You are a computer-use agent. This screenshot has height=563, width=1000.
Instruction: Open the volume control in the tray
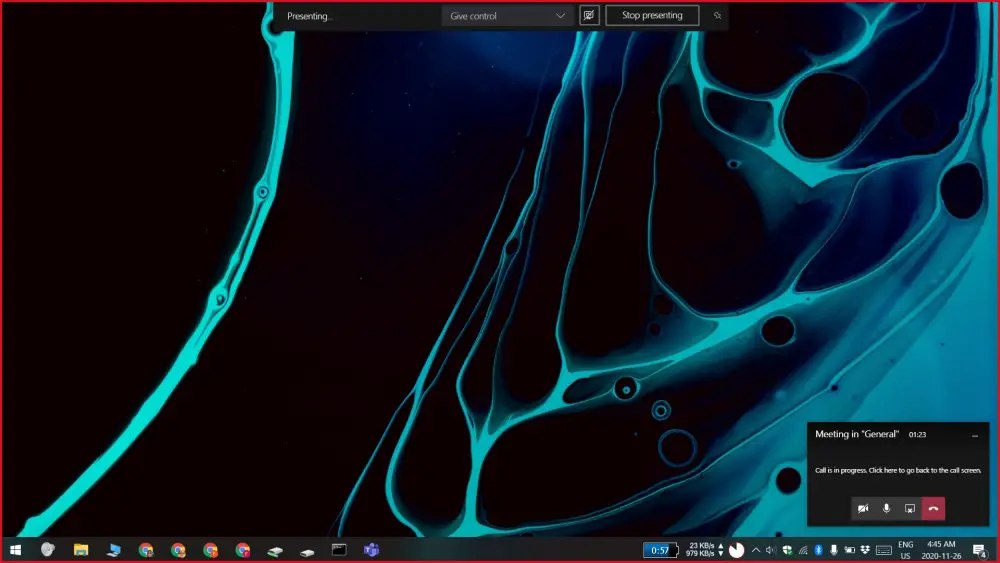pos(770,550)
